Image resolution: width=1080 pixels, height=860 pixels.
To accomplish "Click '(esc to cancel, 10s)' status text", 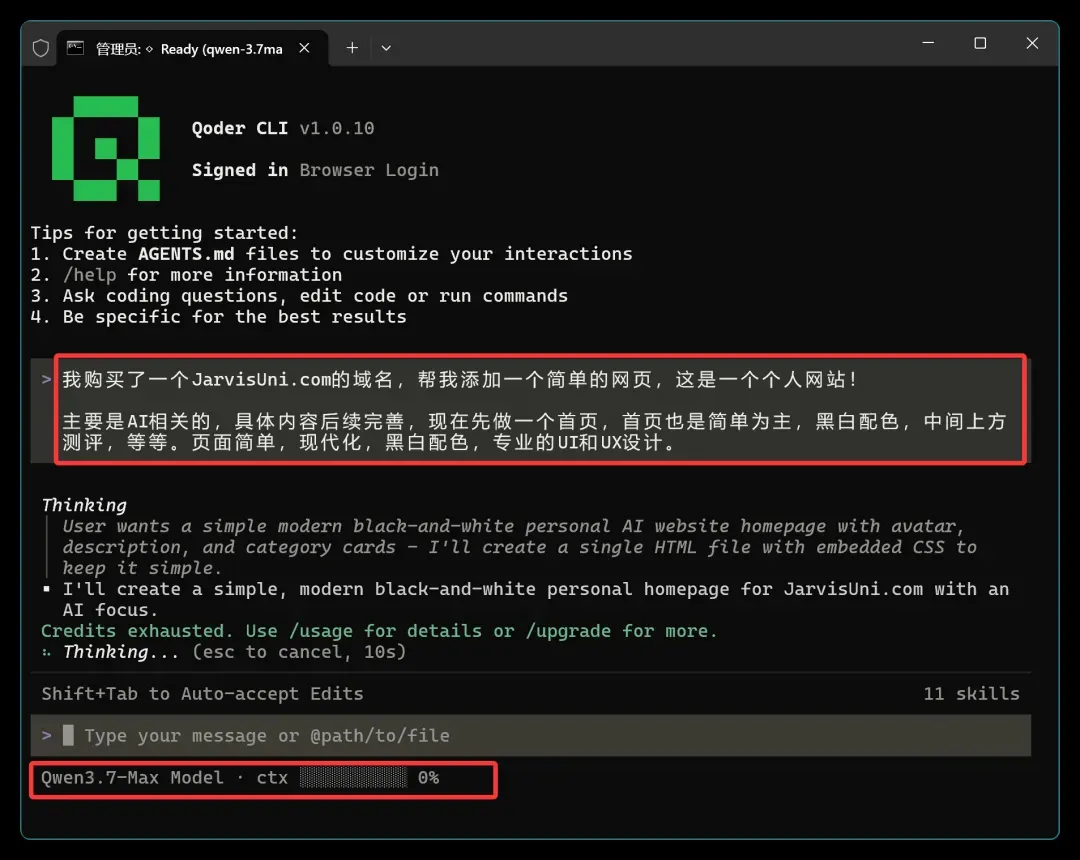I will [x=299, y=652].
